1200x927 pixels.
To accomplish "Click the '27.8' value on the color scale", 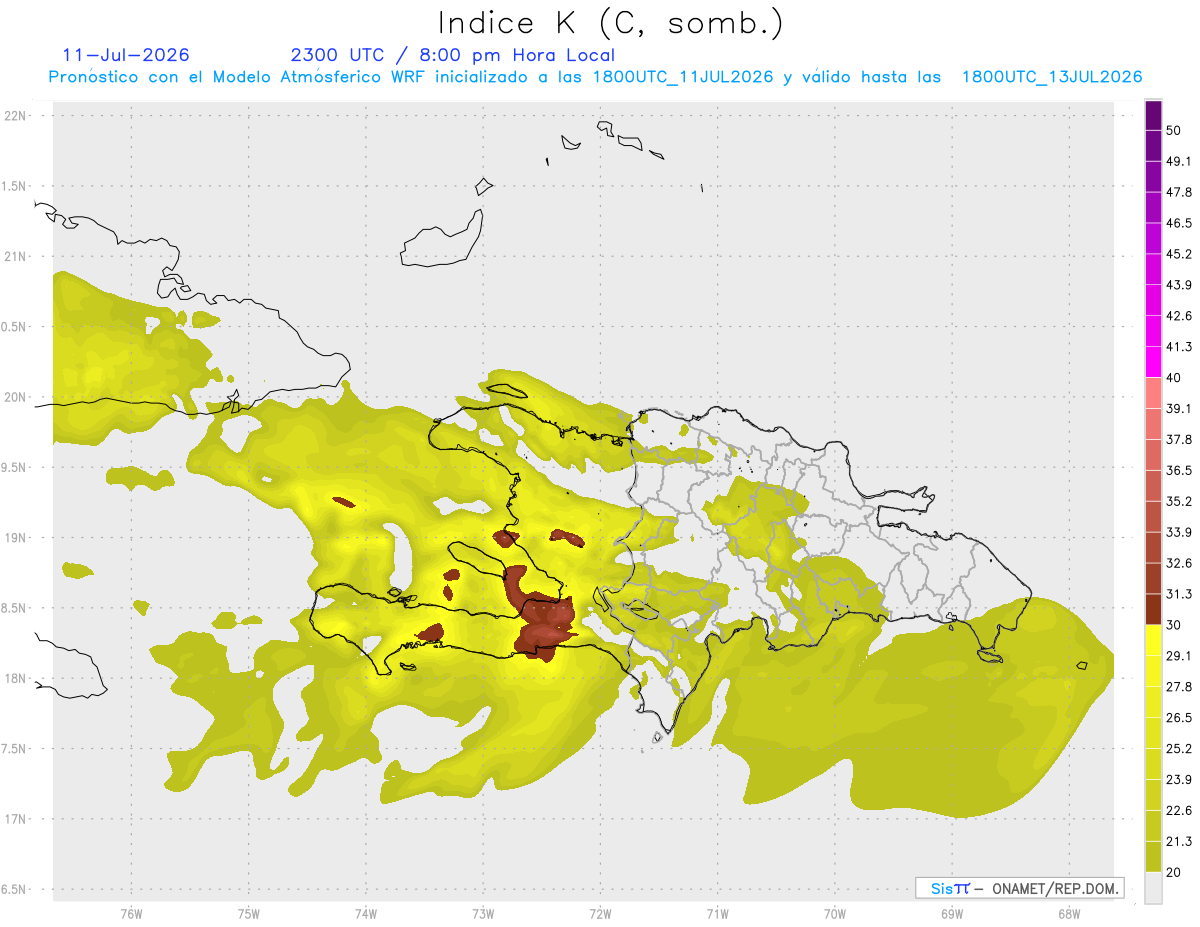I will pos(1179,687).
